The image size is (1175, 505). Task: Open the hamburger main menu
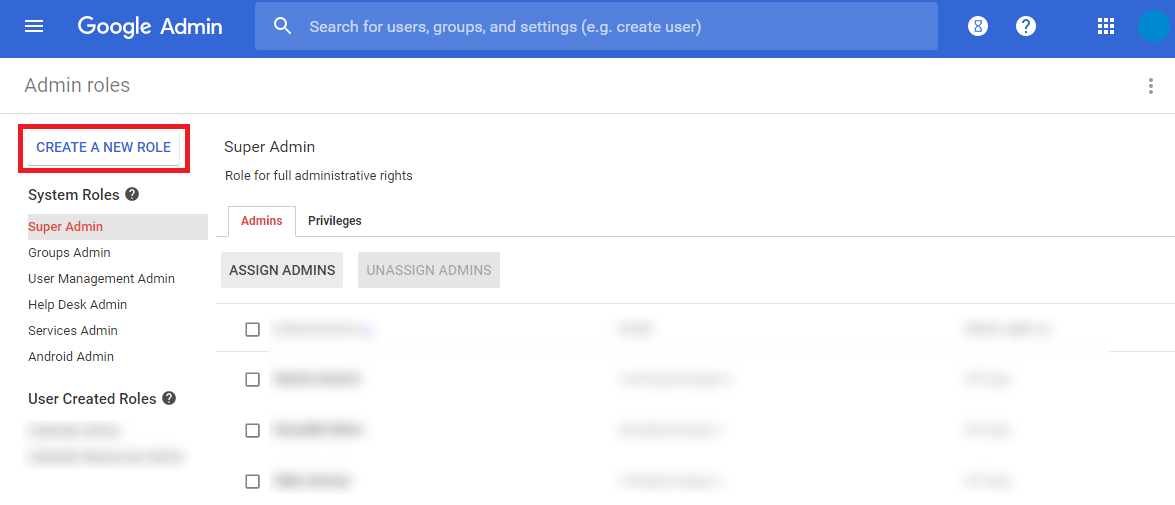pyautogui.click(x=34, y=26)
